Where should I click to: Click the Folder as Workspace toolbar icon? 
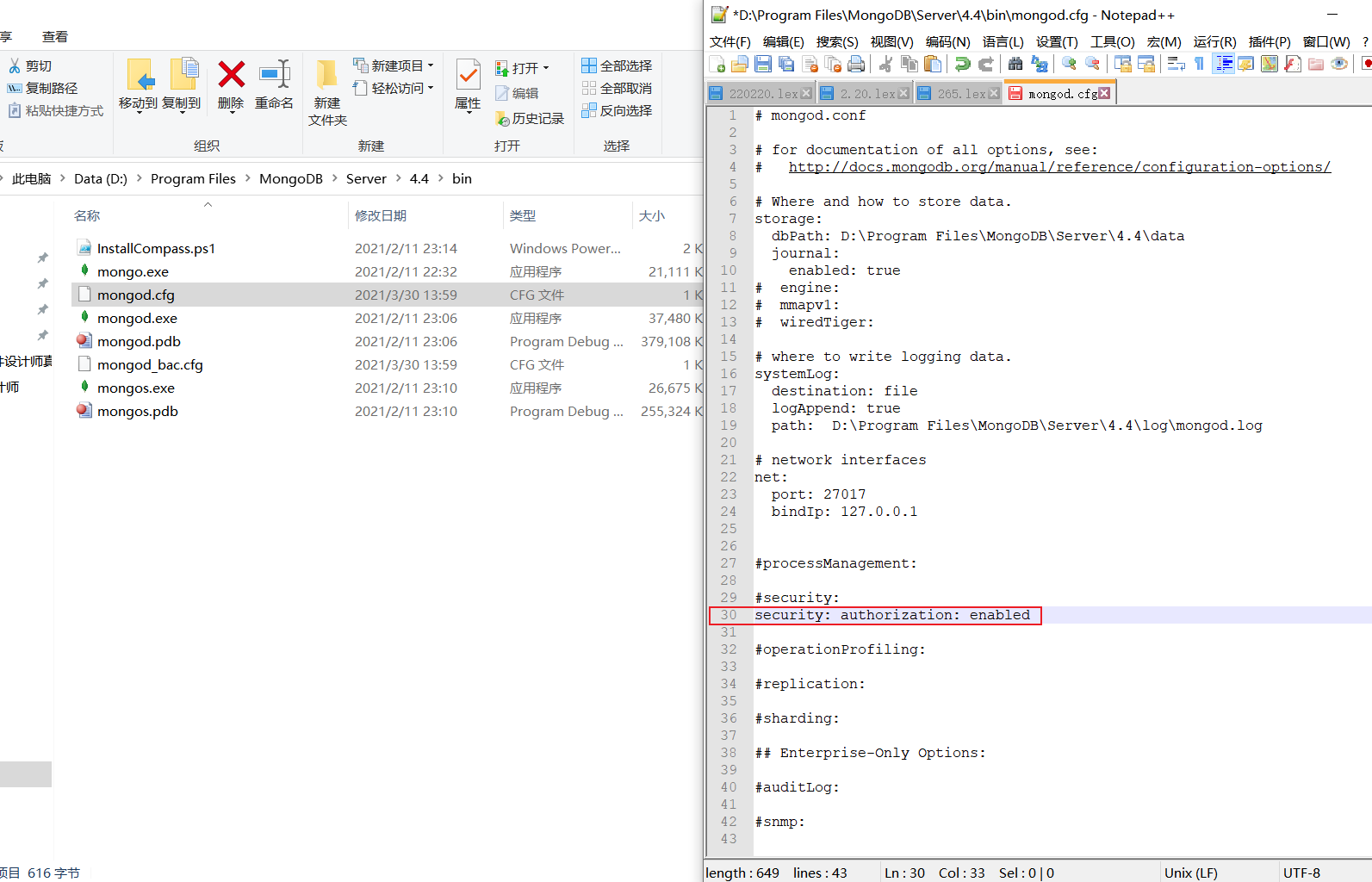pos(1316,64)
